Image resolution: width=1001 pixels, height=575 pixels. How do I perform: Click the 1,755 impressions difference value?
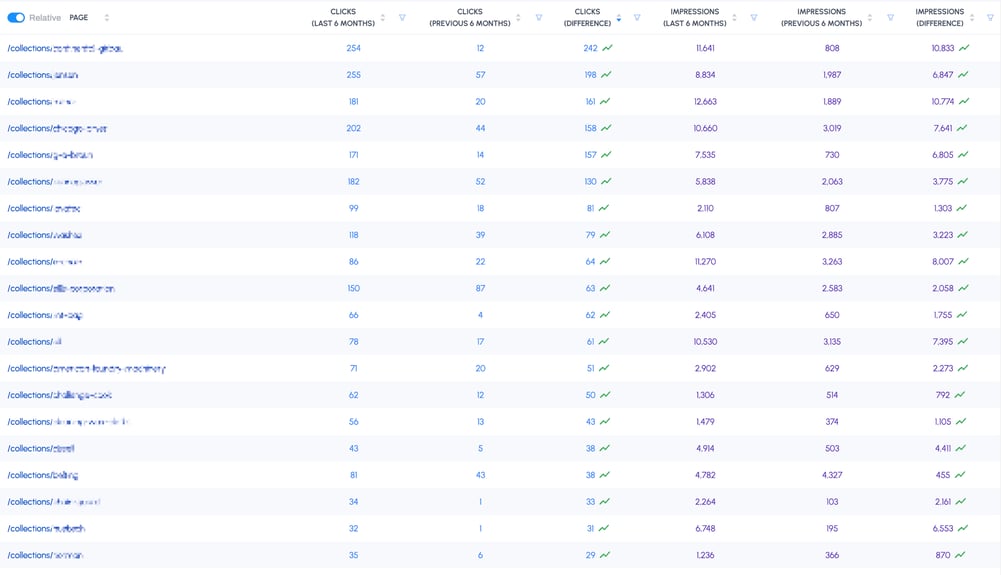pyautogui.click(x=943, y=315)
